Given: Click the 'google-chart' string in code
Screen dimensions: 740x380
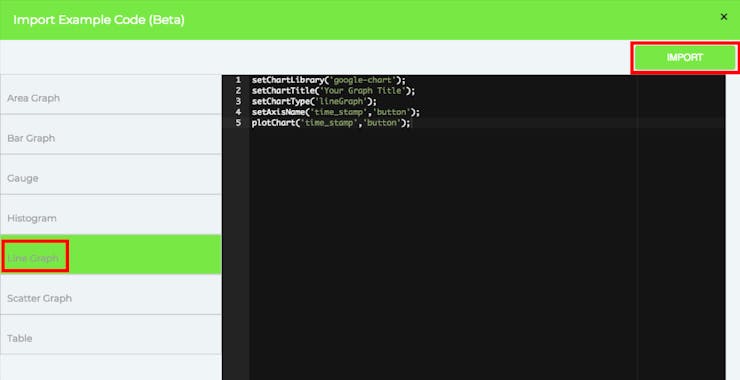Looking at the screenshot, I should click(363, 80).
